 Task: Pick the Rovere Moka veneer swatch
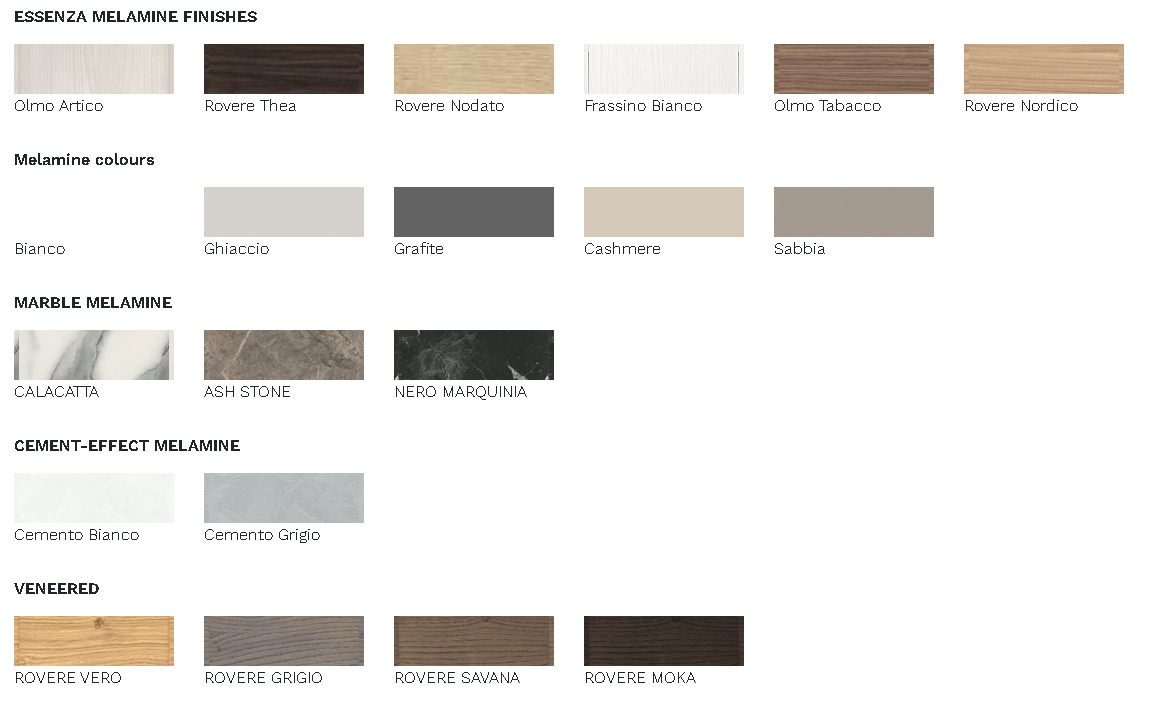point(664,641)
